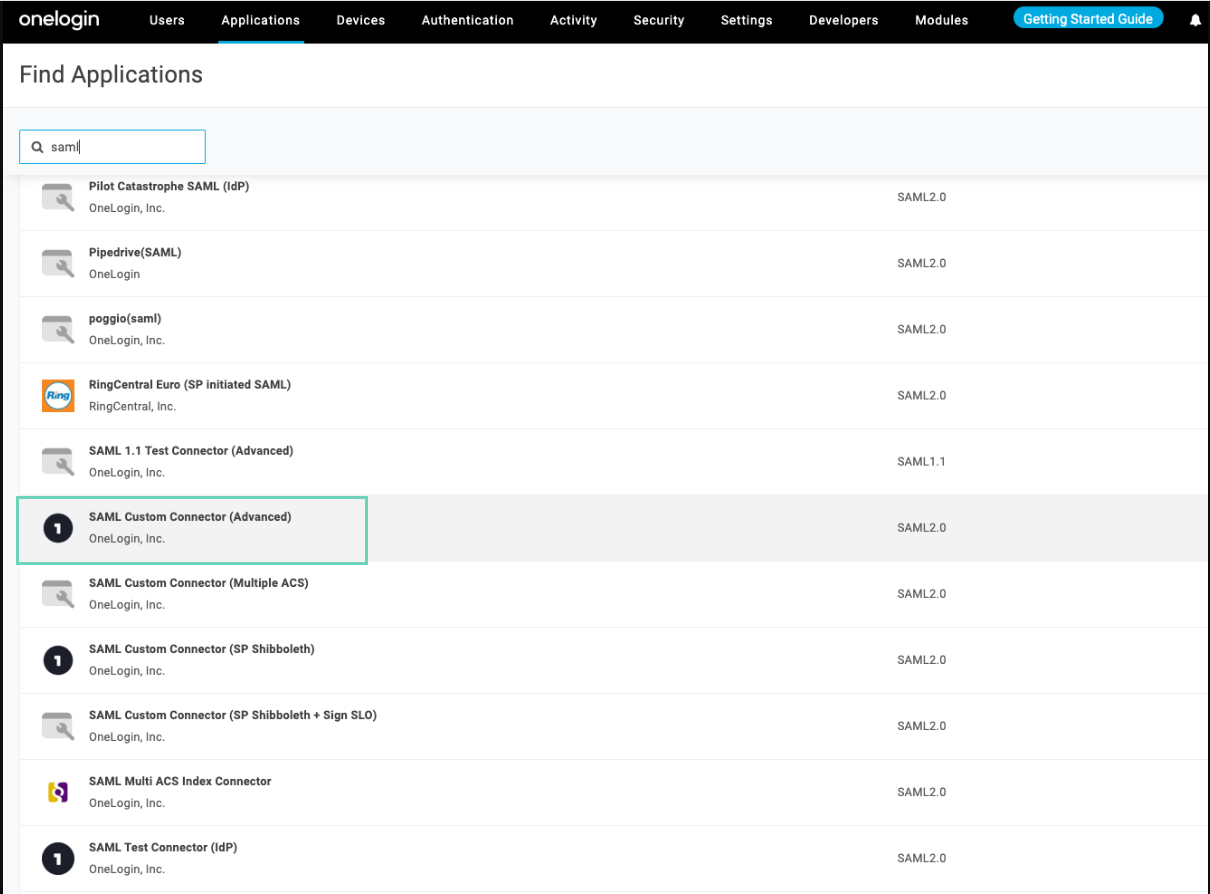
Task: Open the notifications bell icon
Action: (x=1195, y=20)
